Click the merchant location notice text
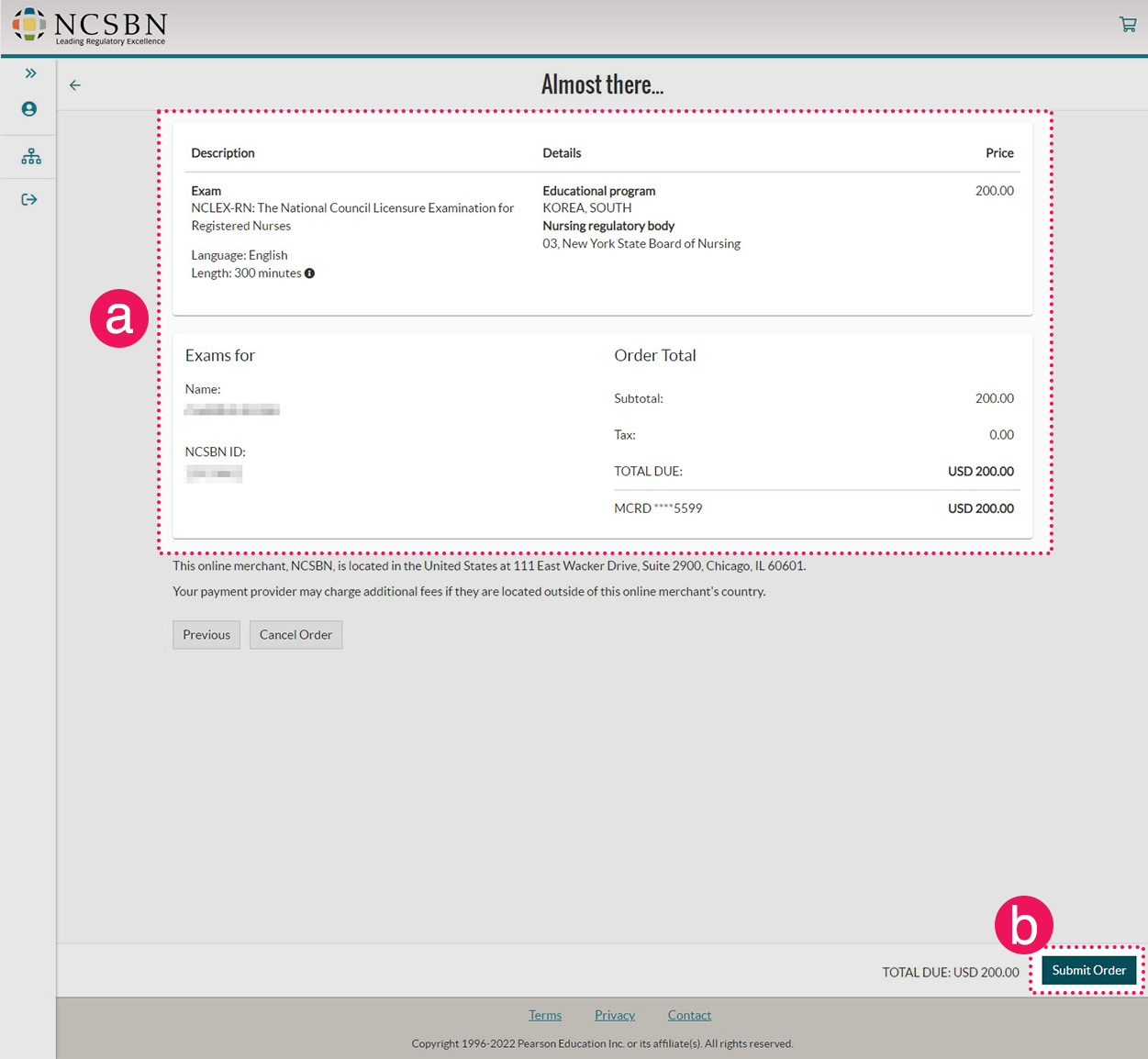The image size is (1148, 1059). (489, 566)
